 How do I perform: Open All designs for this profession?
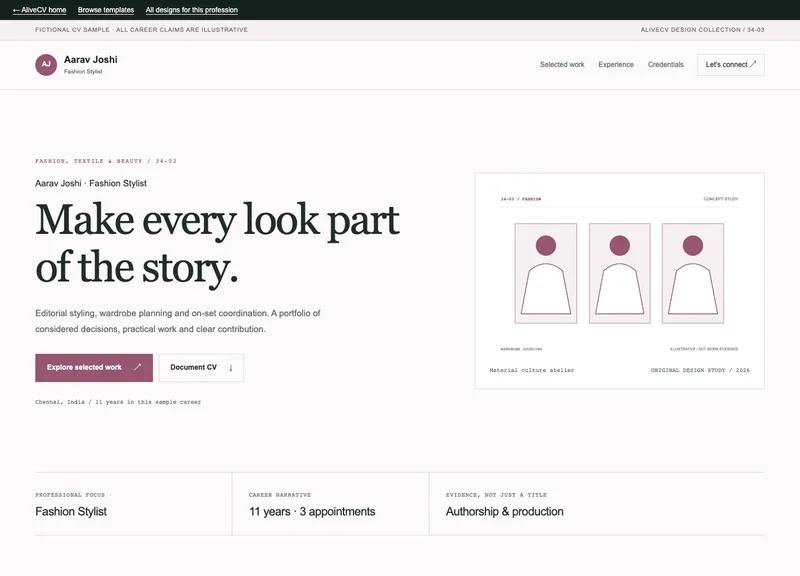191,10
